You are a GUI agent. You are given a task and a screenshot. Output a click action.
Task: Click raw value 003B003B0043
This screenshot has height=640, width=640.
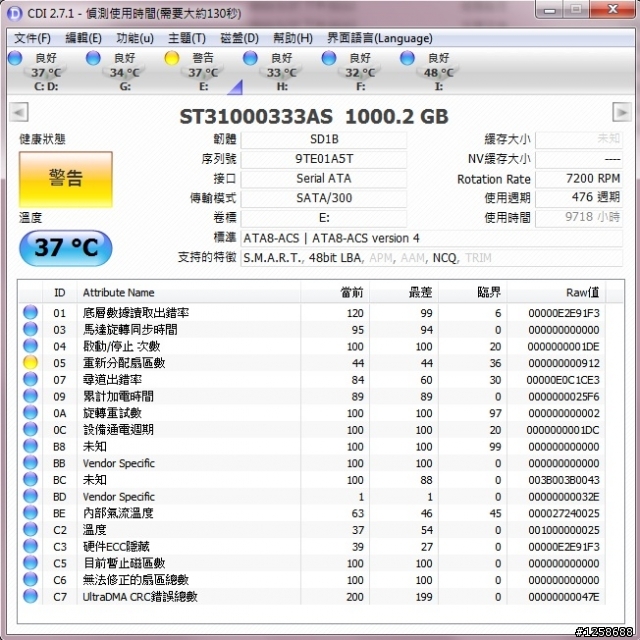pos(564,480)
